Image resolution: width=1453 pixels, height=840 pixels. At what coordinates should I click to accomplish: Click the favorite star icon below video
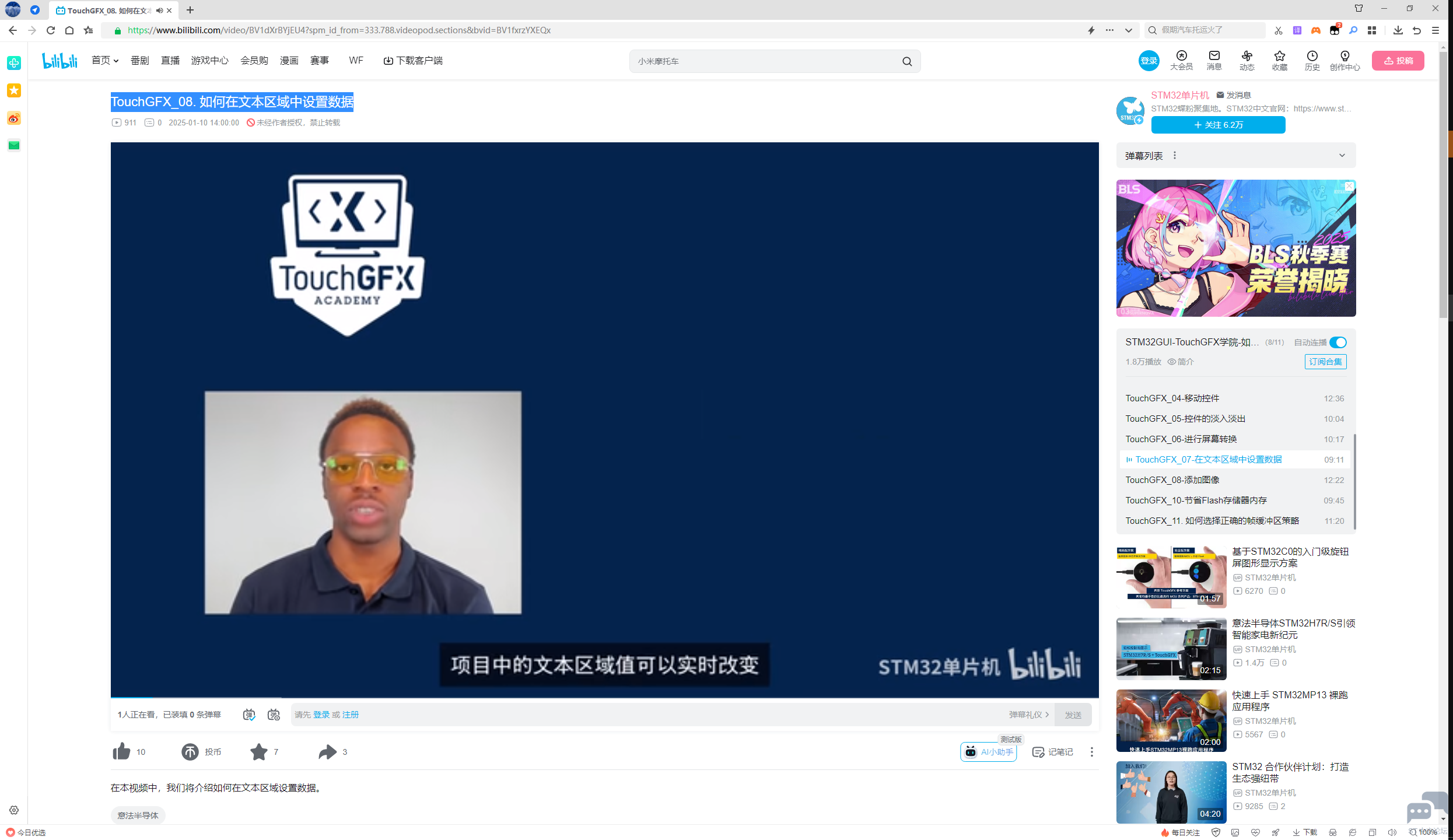258,751
